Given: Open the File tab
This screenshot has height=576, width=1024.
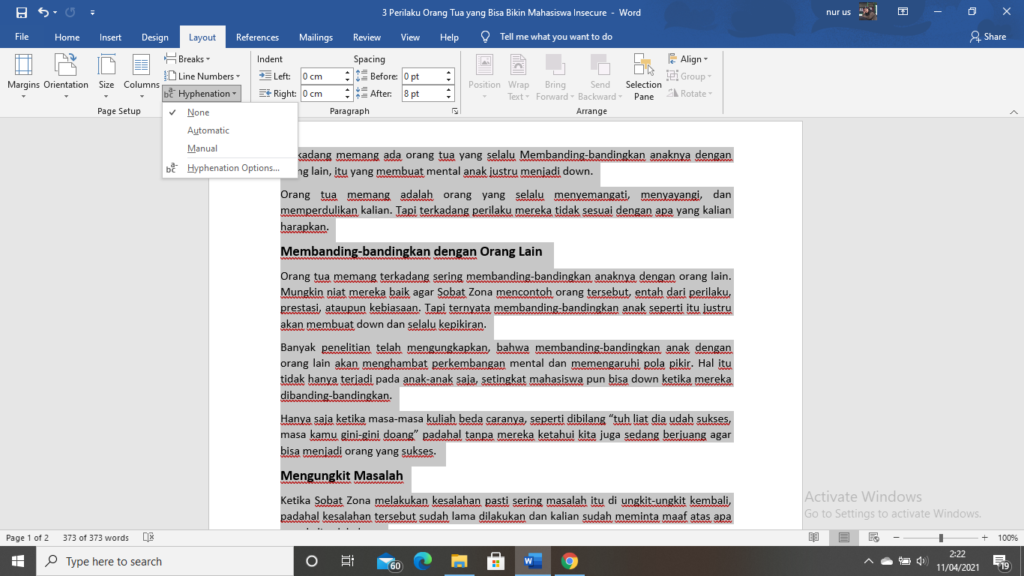Looking at the screenshot, I should (x=22, y=37).
